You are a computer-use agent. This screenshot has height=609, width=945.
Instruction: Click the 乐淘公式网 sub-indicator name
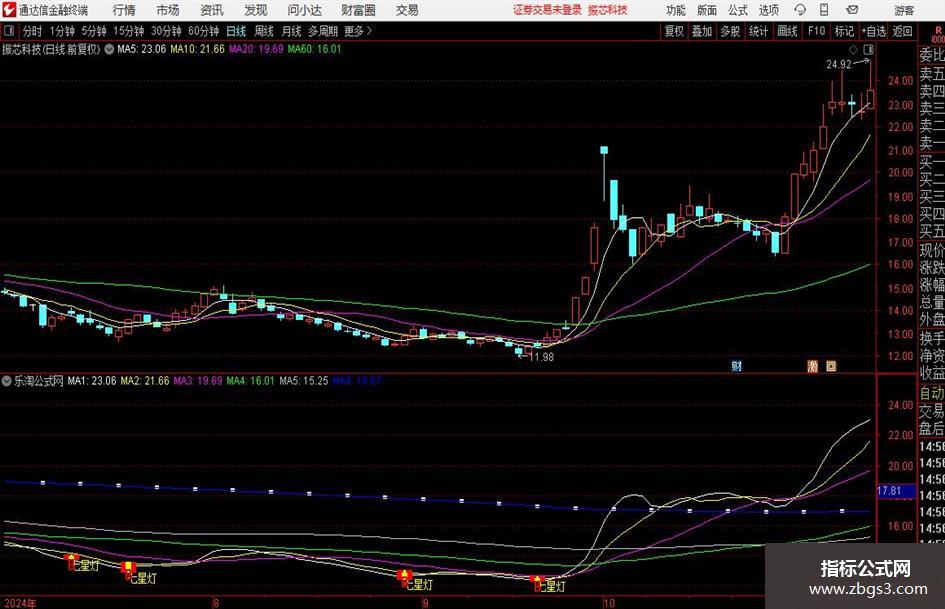click(39, 381)
